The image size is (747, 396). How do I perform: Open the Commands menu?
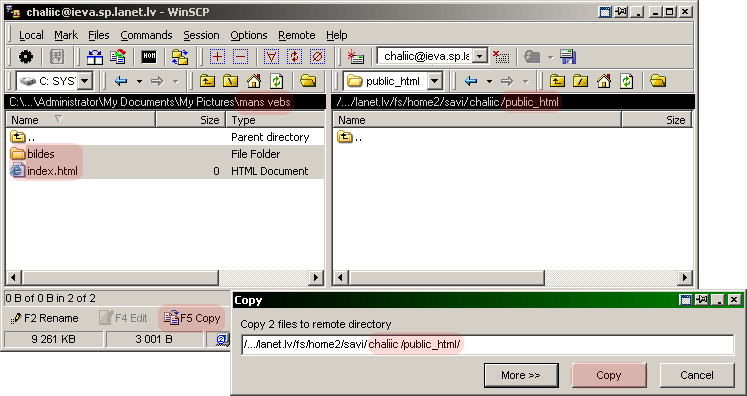146,35
